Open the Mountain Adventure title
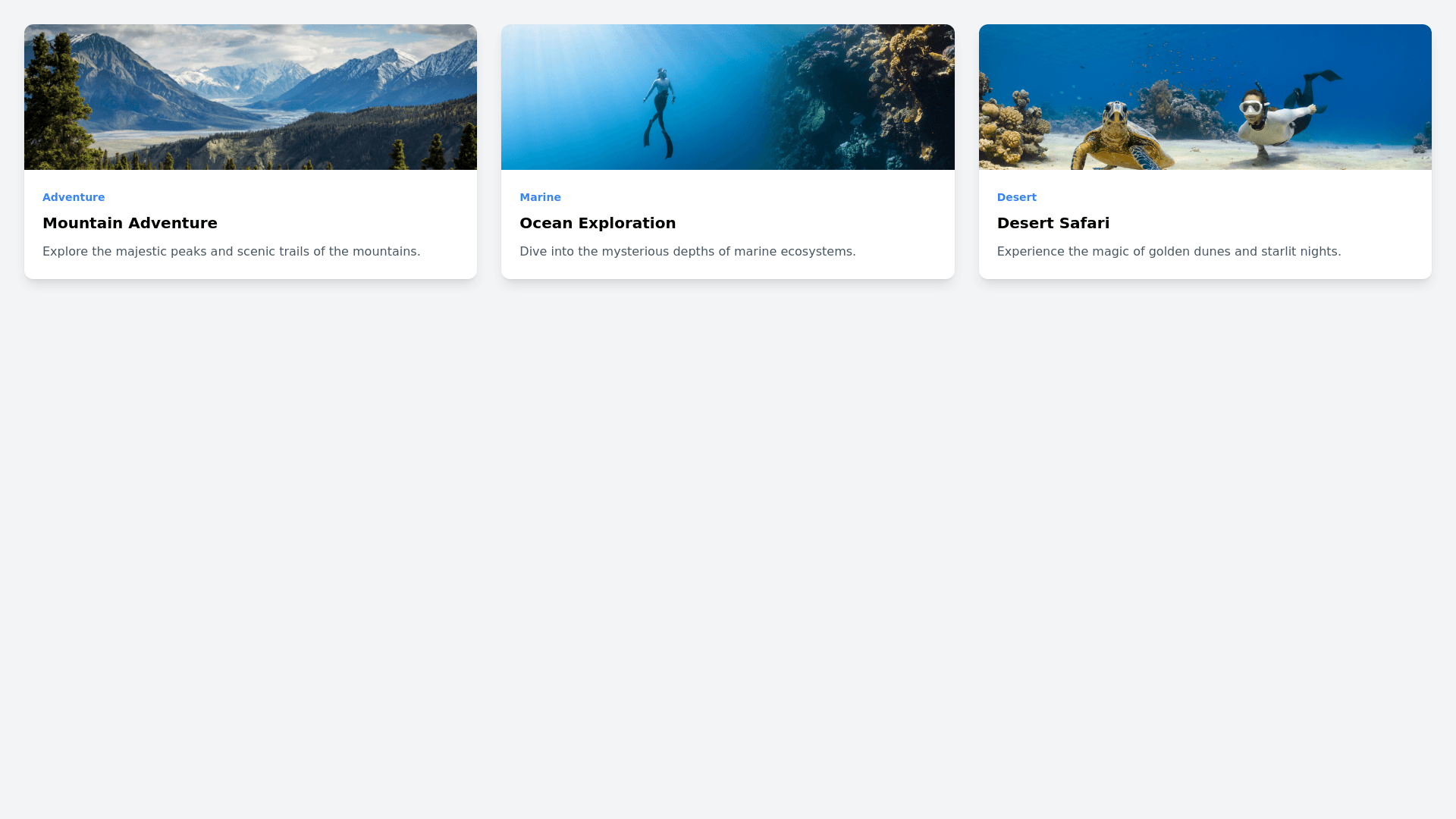1456x819 pixels. [130, 223]
